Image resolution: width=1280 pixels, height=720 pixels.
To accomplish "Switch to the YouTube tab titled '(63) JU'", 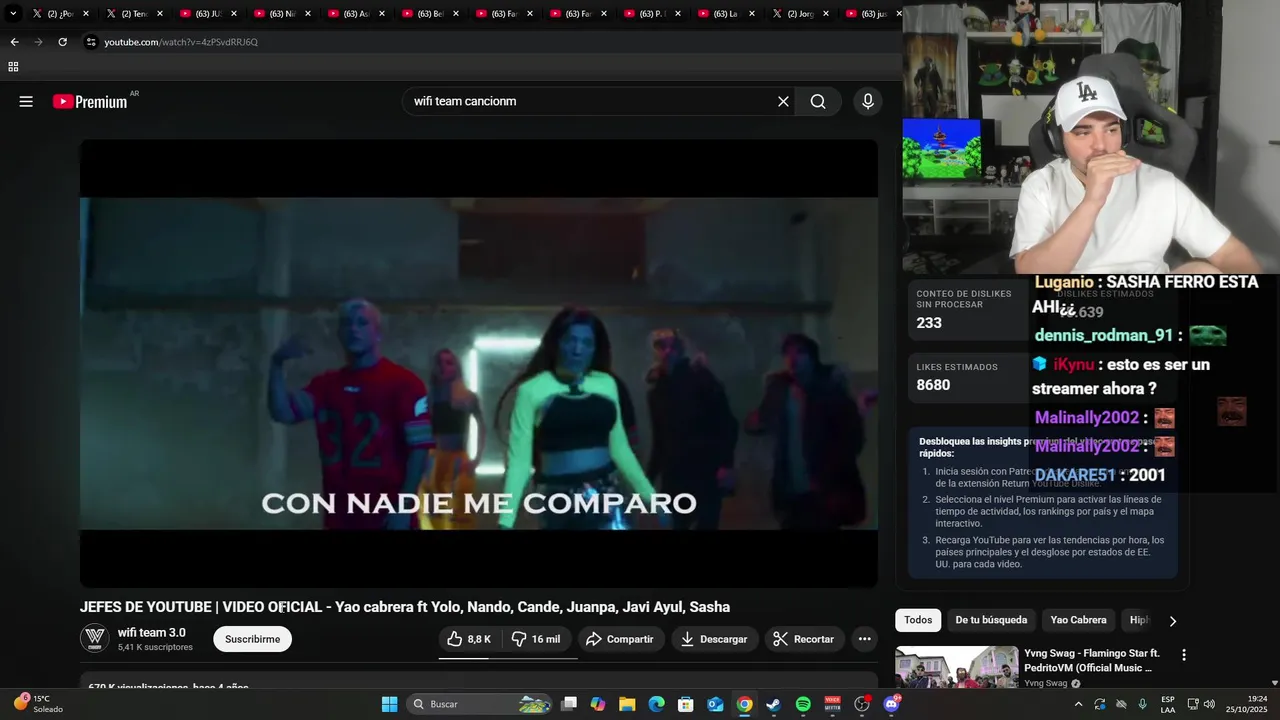I will click(x=208, y=14).
